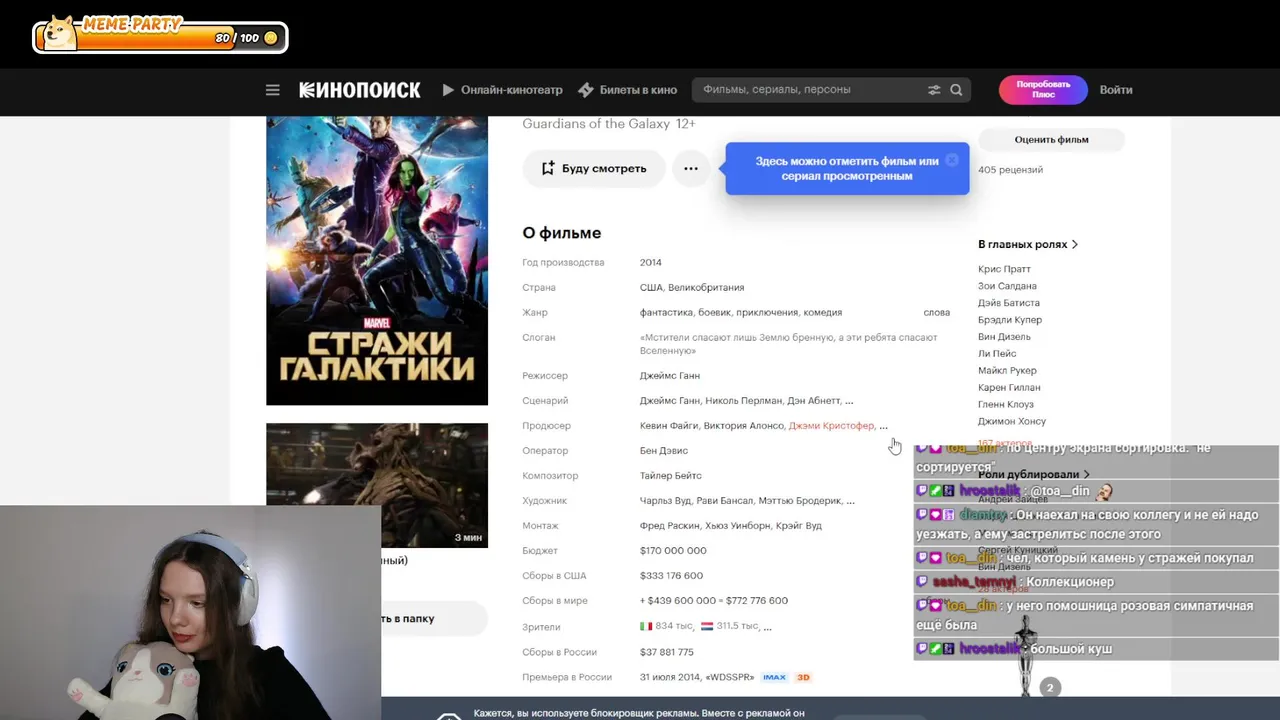Click genre фантастика

[666, 313]
